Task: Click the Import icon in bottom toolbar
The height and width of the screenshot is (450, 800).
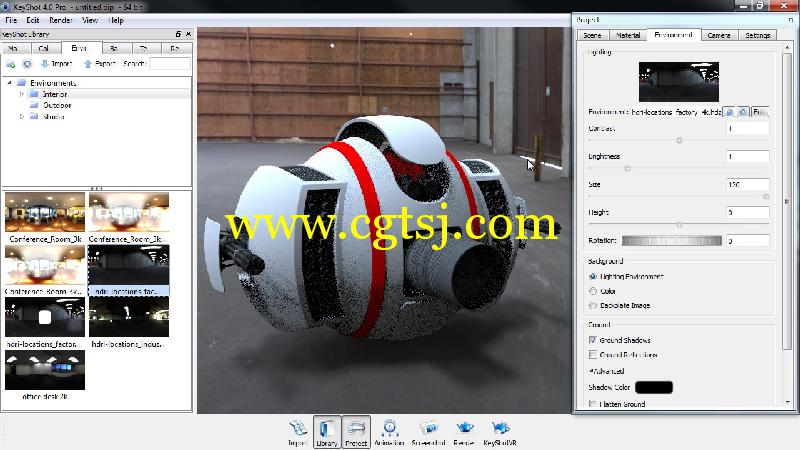Action: pyautogui.click(x=298, y=433)
